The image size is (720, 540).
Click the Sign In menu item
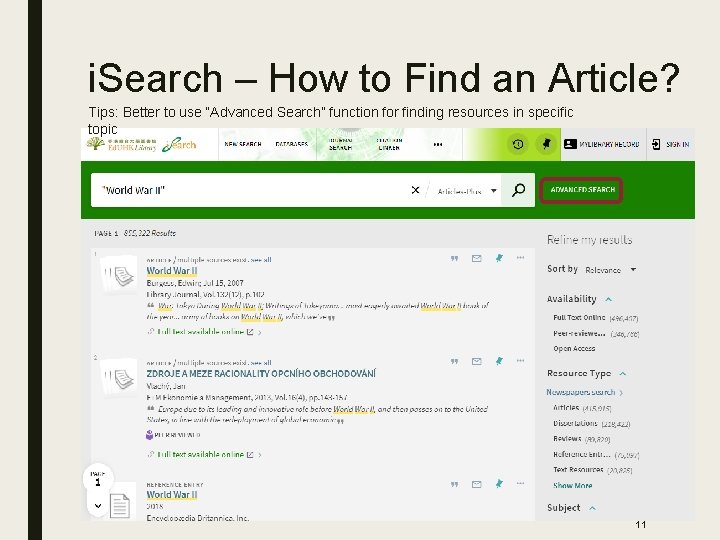[670, 144]
